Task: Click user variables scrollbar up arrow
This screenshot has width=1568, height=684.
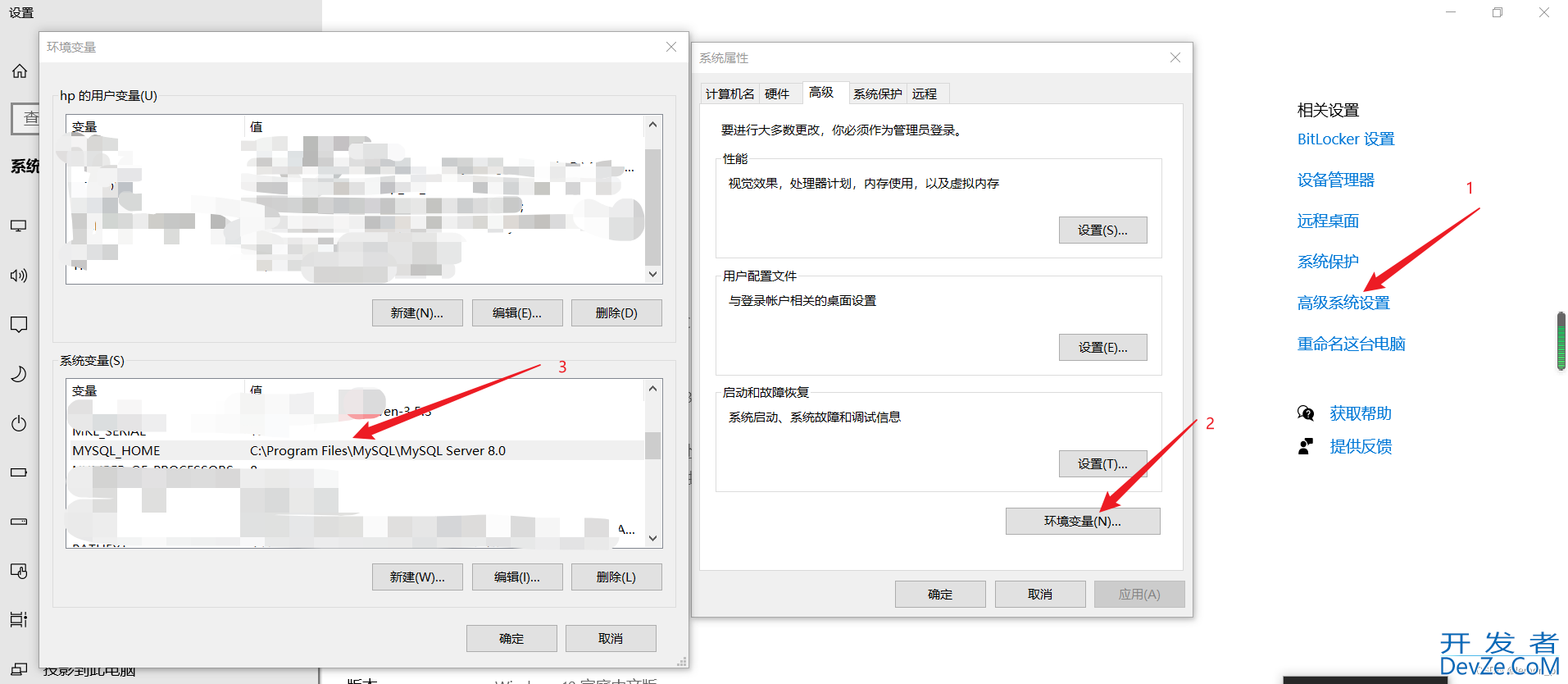Action: pyautogui.click(x=652, y=125)
